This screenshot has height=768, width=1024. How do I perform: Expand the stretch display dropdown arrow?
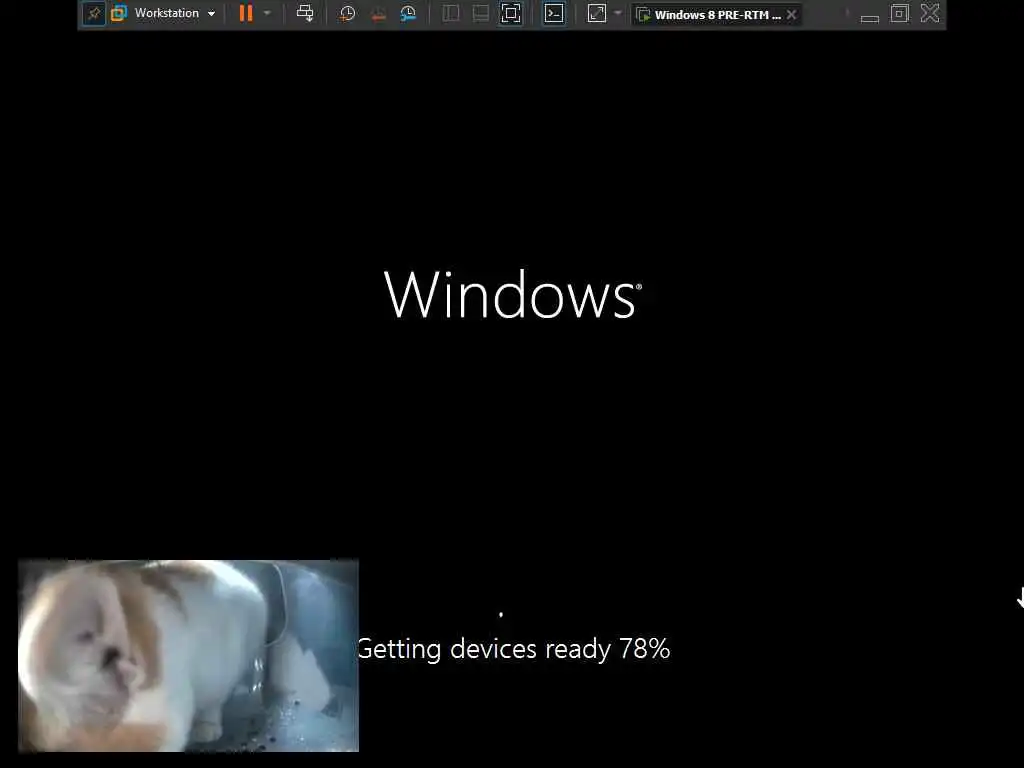click(x=618, y=13)
